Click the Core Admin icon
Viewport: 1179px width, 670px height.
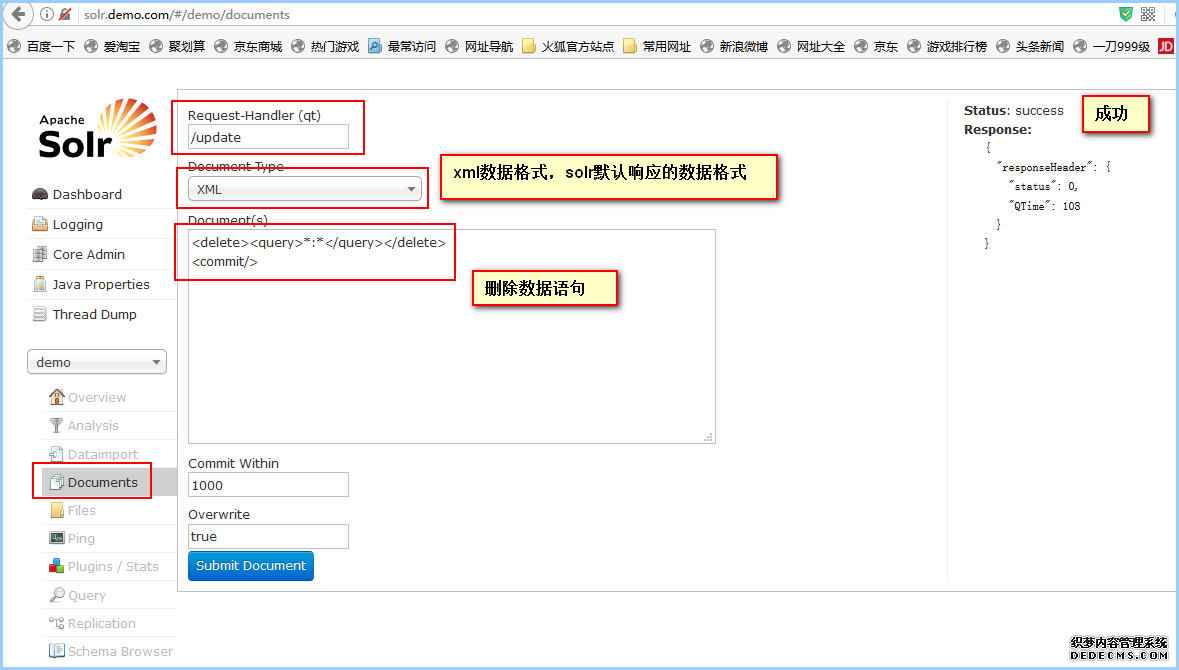tap(40, 255)
